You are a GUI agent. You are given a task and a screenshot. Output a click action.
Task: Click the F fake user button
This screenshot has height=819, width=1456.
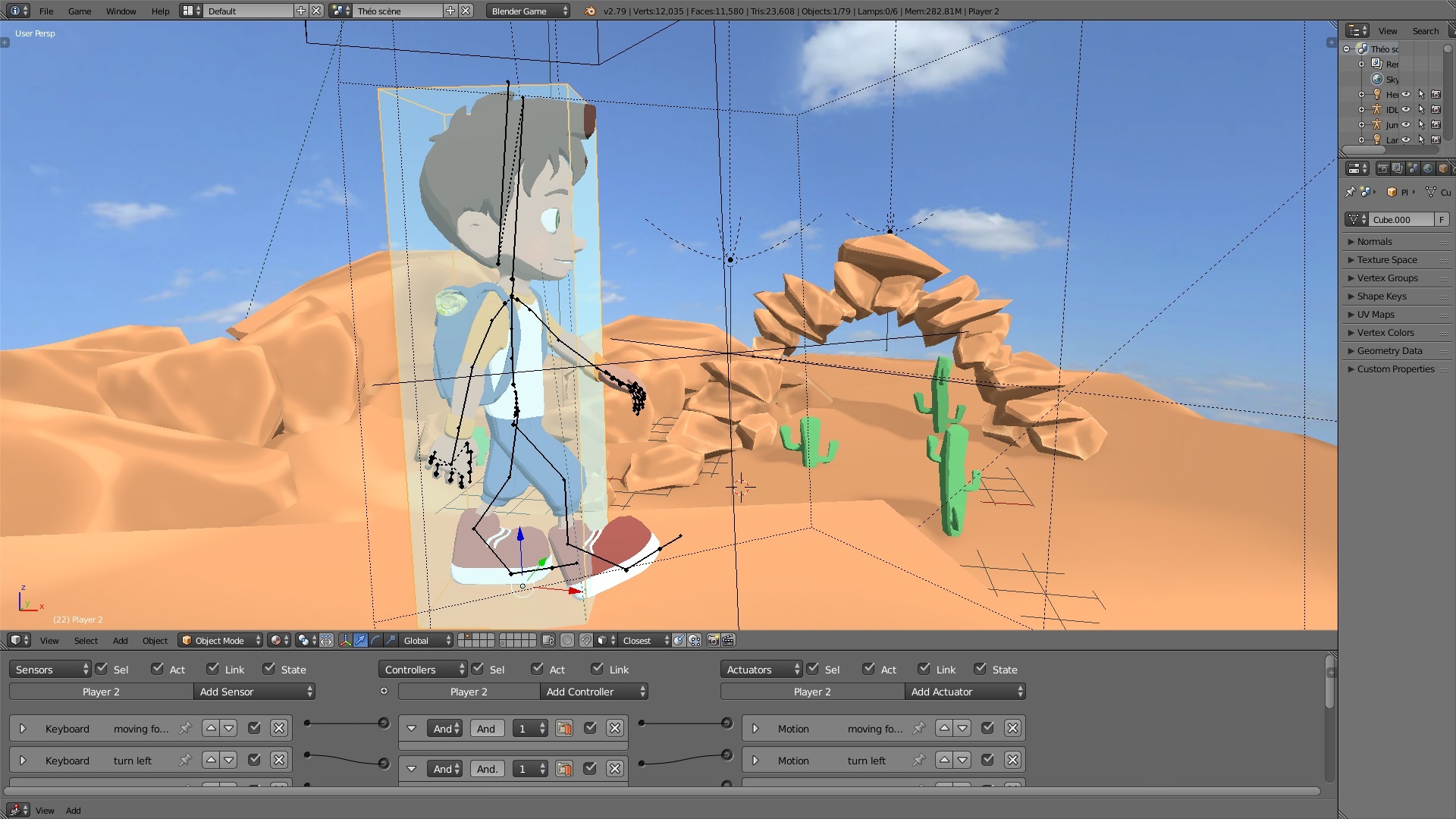(1441, 219)
